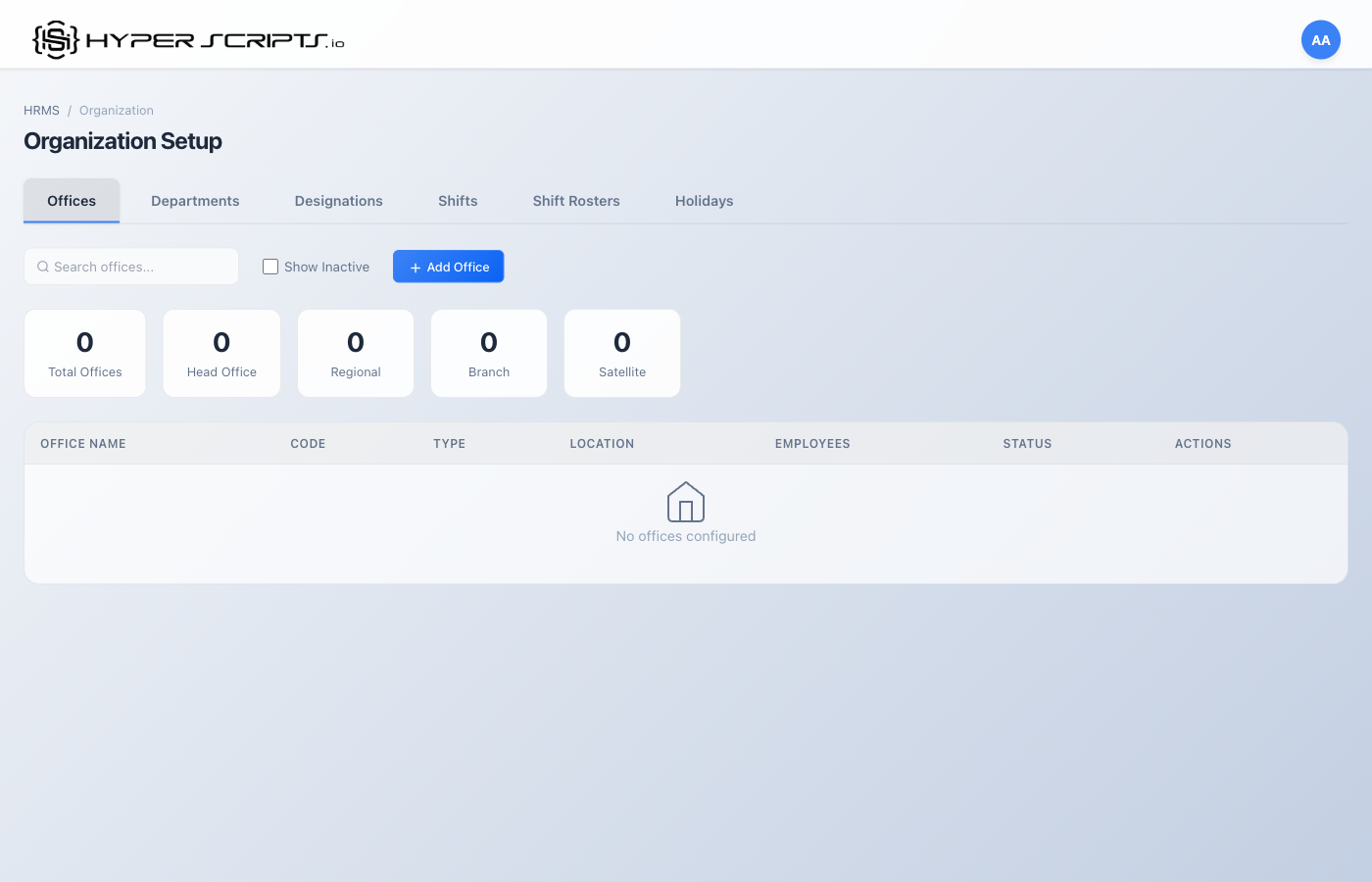Open the Shifts tab

457,200
